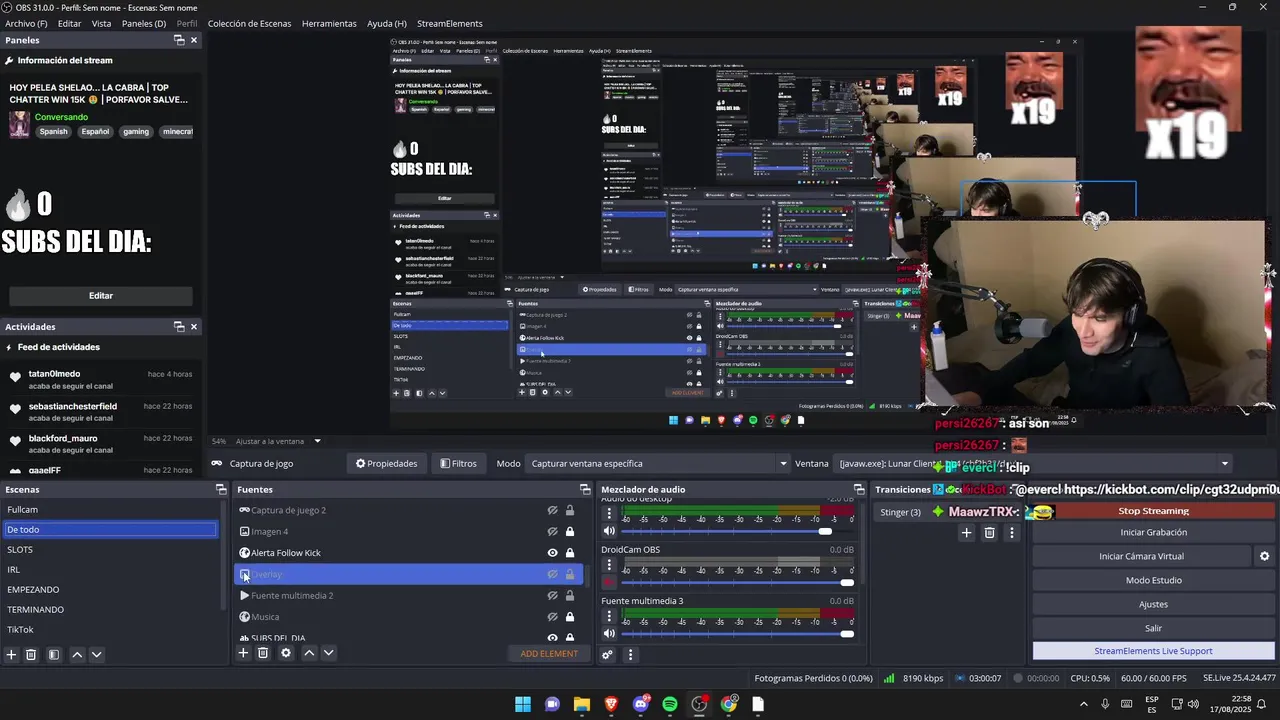
Task: Unlock the Alerta Follow Kick source
Action: pos(570,553)
